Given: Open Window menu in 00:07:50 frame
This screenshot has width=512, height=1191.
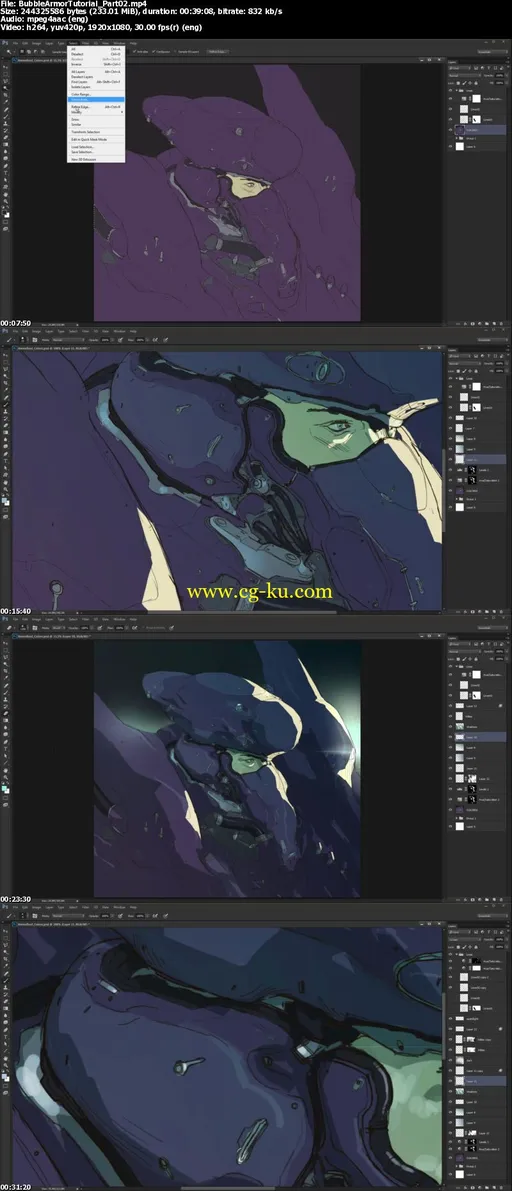Looking at the screenshot, I should coord(119,43).
